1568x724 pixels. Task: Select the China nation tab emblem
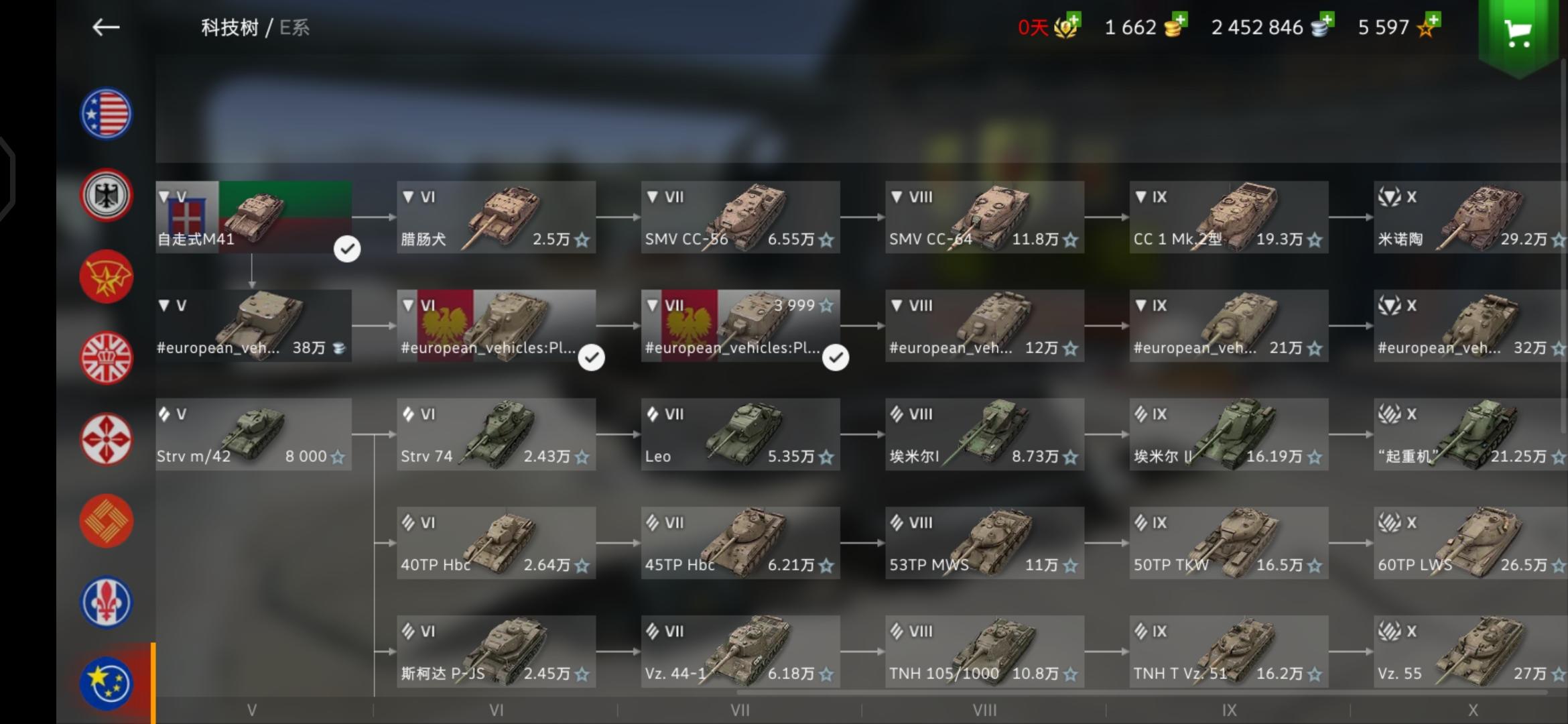tap(107, 521)
